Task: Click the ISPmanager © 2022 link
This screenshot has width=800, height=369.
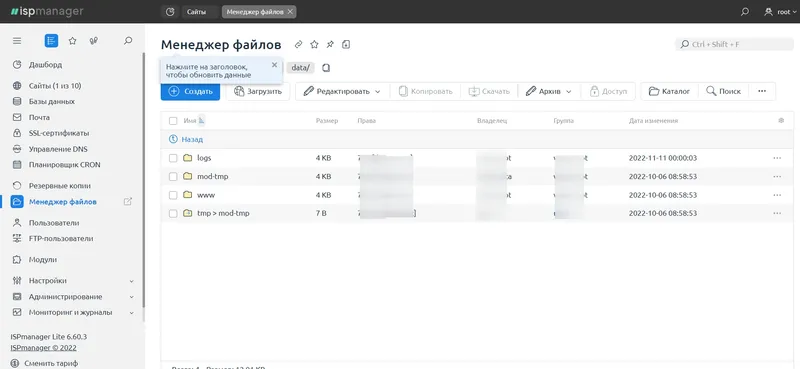Action: click(43, 348)
